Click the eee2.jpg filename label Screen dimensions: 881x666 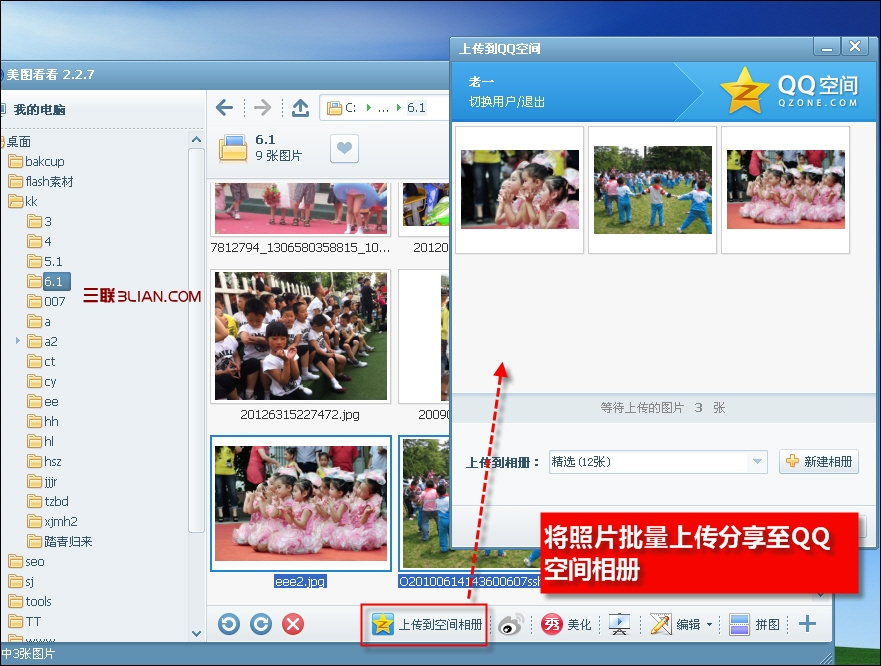pos(300,581)
